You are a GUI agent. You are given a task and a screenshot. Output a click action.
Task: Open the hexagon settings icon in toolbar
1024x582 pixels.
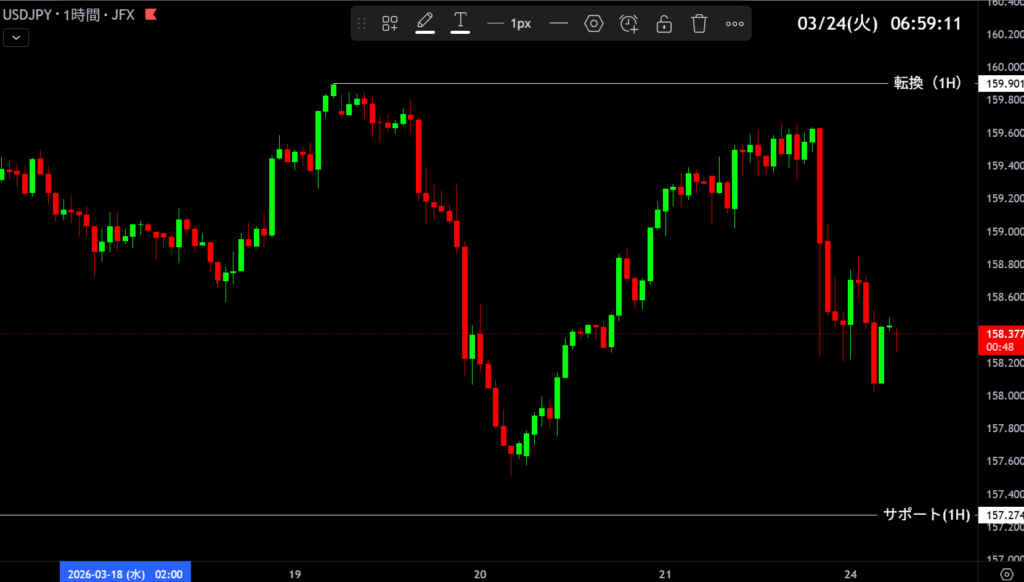[x=594, y=23]
